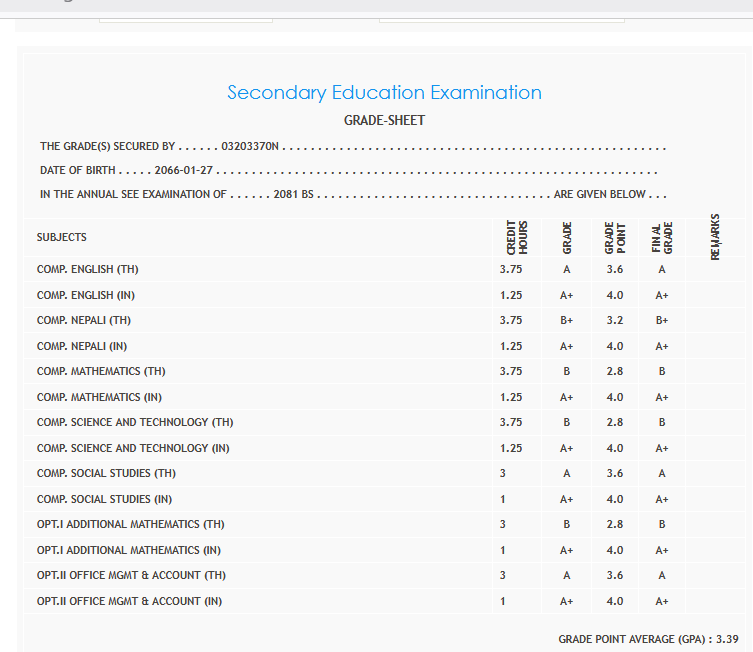Viewport: 753px width, 652px height.
Task: Click the SUBJECTS column header
Action: click(x=62, y=238)
